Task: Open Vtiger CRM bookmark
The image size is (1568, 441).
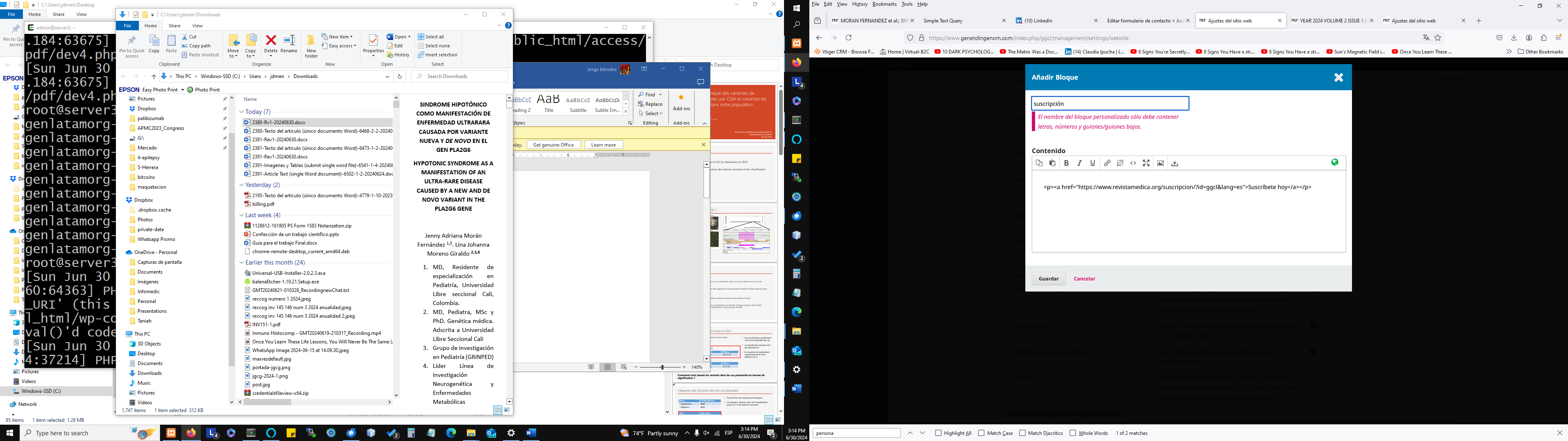Action: click(x=844, y=52)
